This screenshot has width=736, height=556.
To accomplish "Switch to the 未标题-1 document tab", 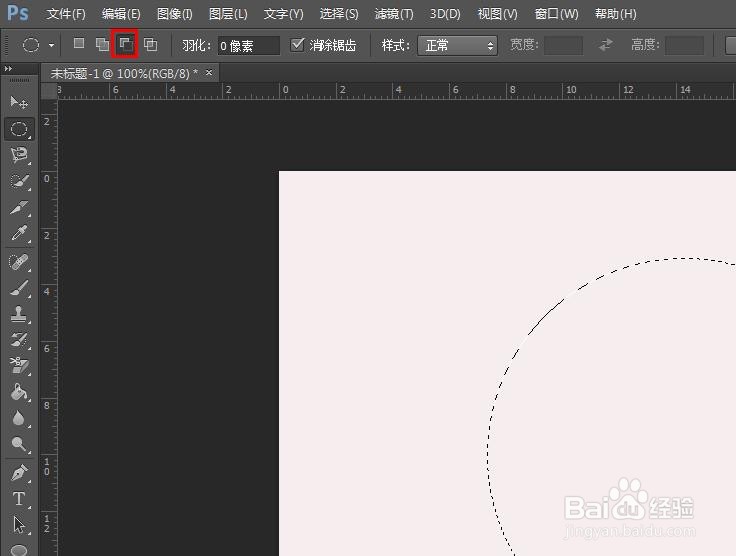I will point(124,74).
